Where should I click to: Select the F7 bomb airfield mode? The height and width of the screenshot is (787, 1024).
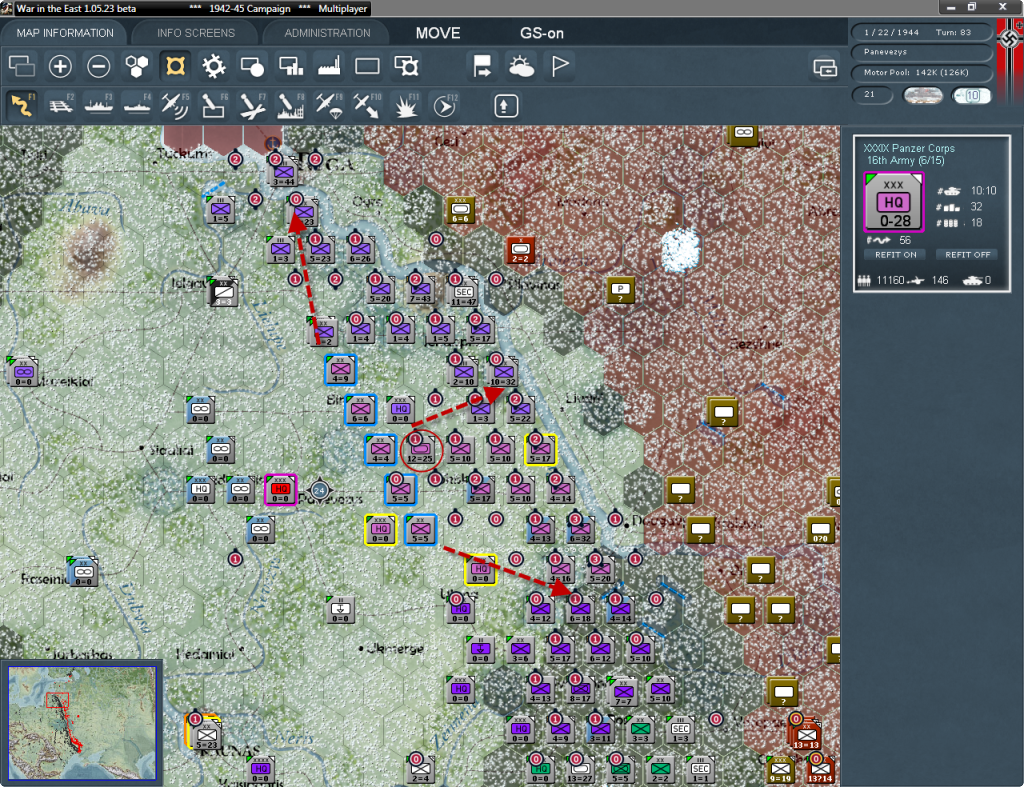[252, 106]
